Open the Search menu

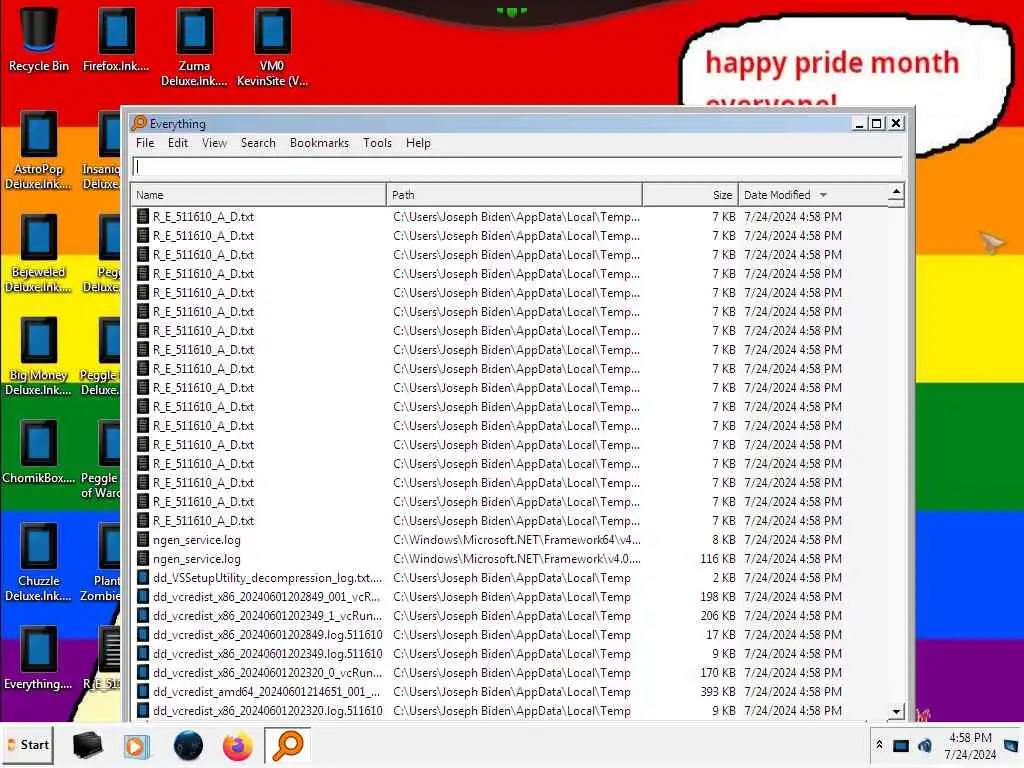[x=258, y=143]
